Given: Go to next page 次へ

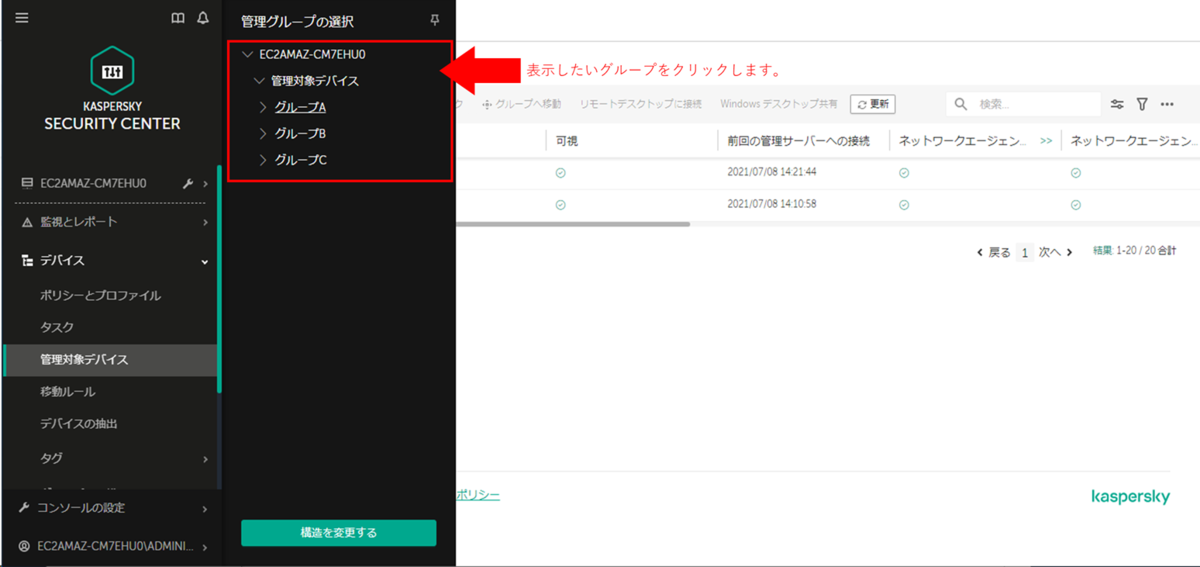Looking at the screenshot, I should pos(1055,253).
